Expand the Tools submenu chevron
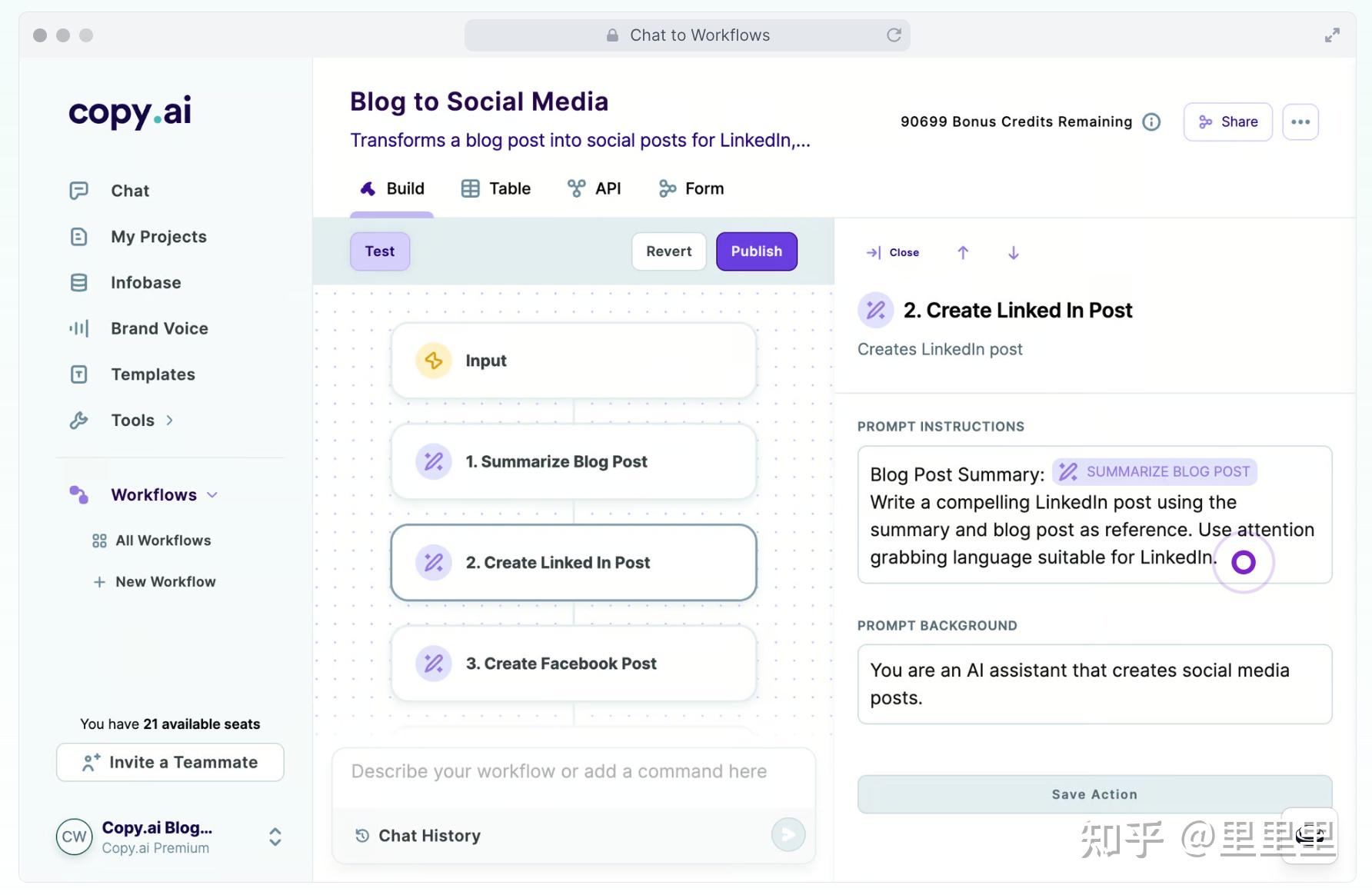1372x895 pixels. [170, 421]
